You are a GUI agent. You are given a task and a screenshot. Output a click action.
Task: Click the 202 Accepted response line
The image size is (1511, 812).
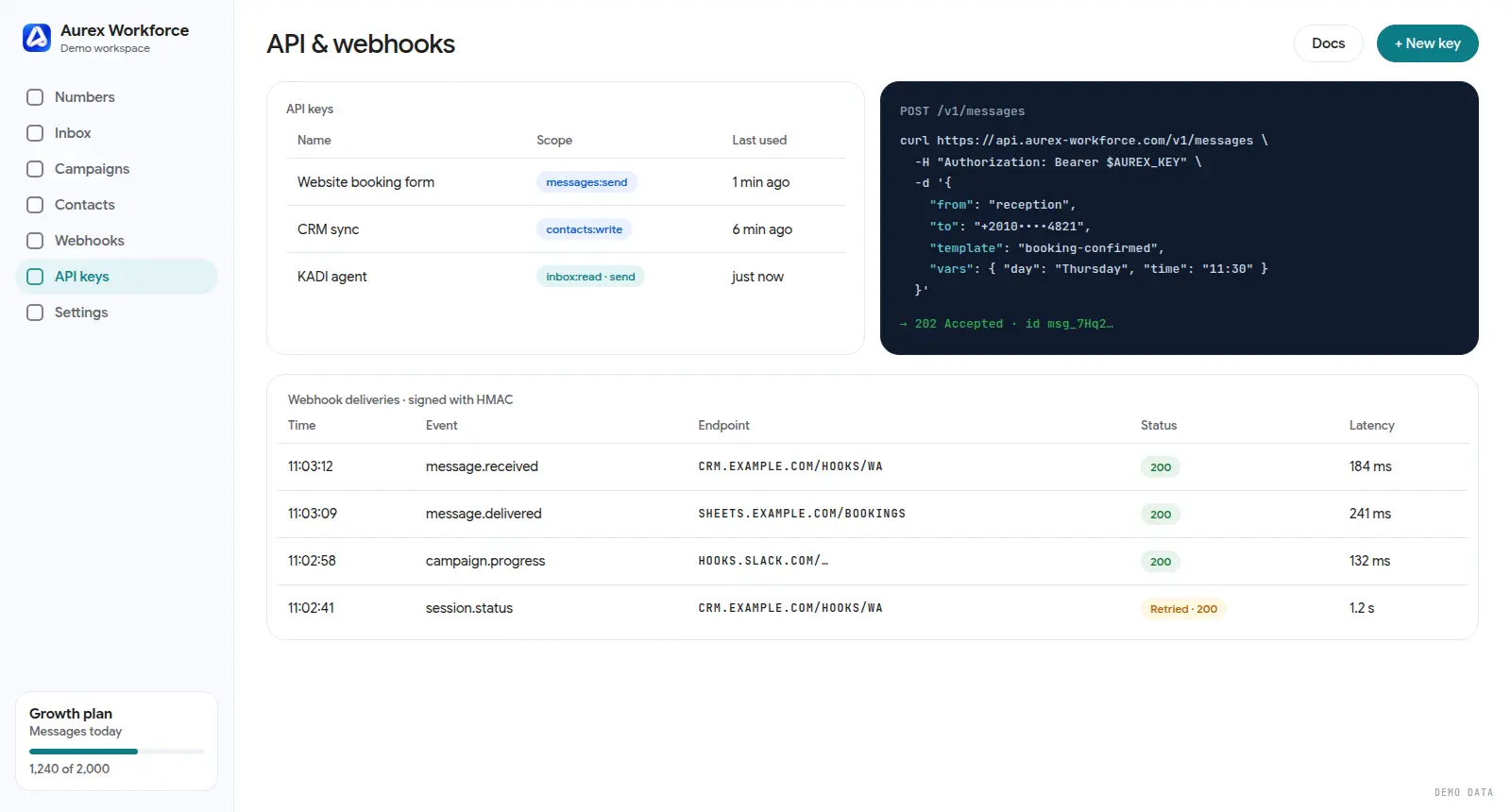1007,324
